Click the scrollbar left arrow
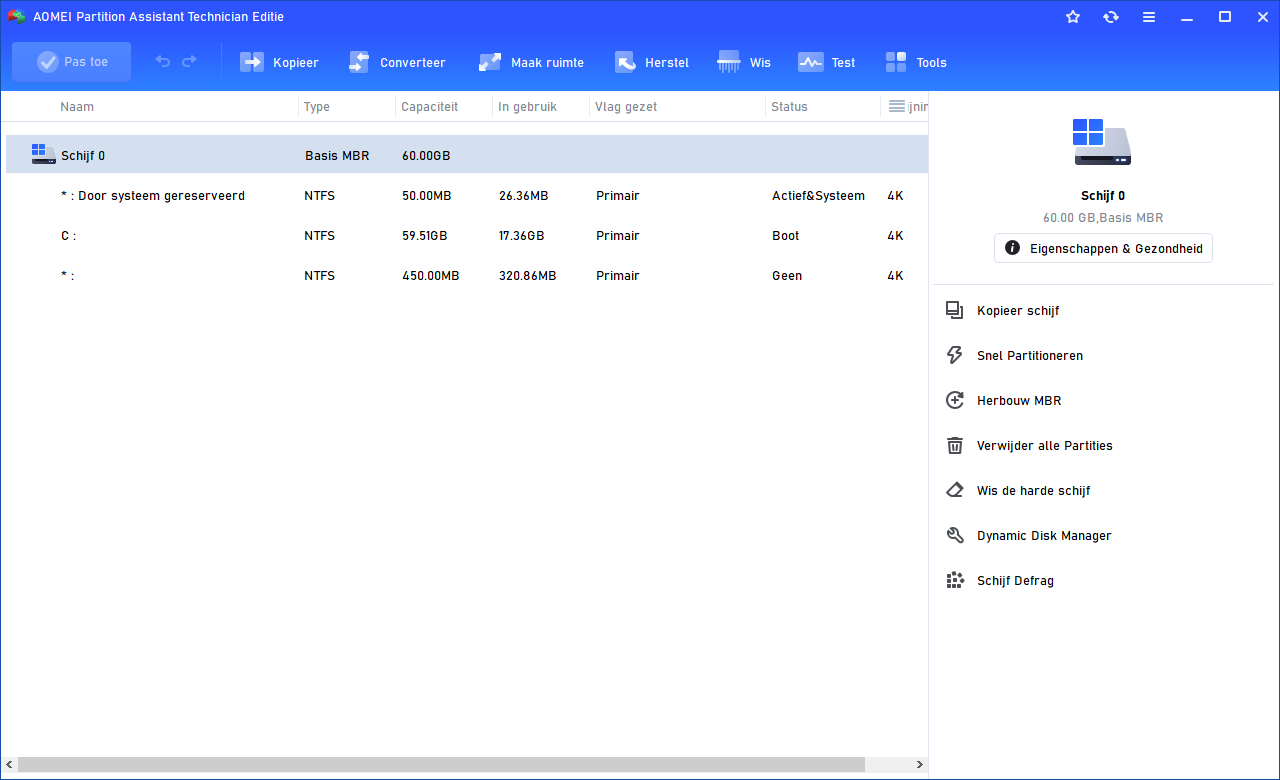The width and height of the screenshot is (1280, 780). [x=8, y=765]
